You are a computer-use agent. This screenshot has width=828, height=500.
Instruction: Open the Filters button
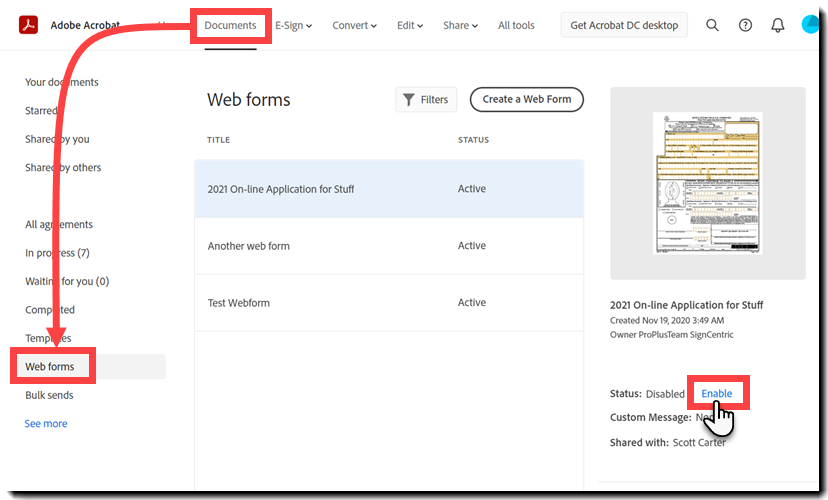426,99
